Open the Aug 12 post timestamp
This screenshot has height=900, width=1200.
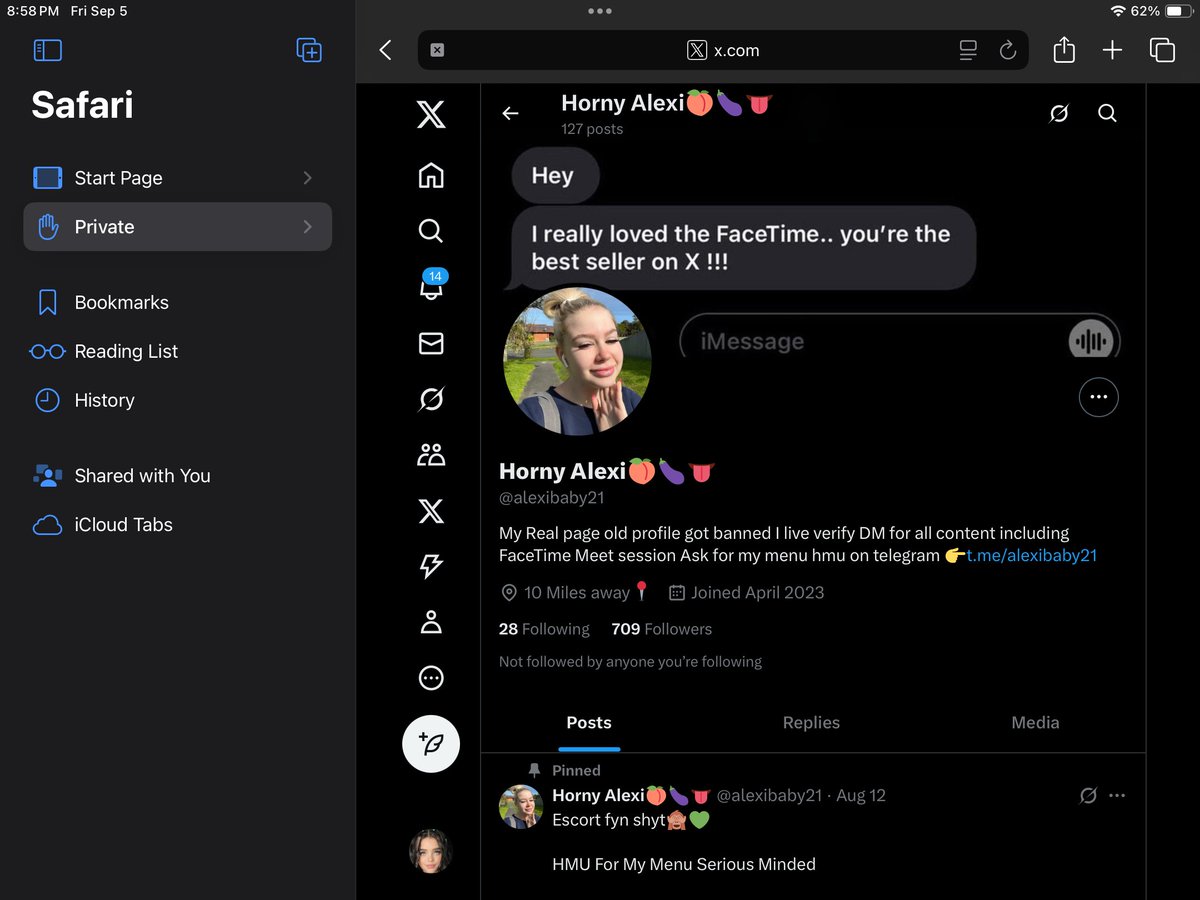(861, 795)
